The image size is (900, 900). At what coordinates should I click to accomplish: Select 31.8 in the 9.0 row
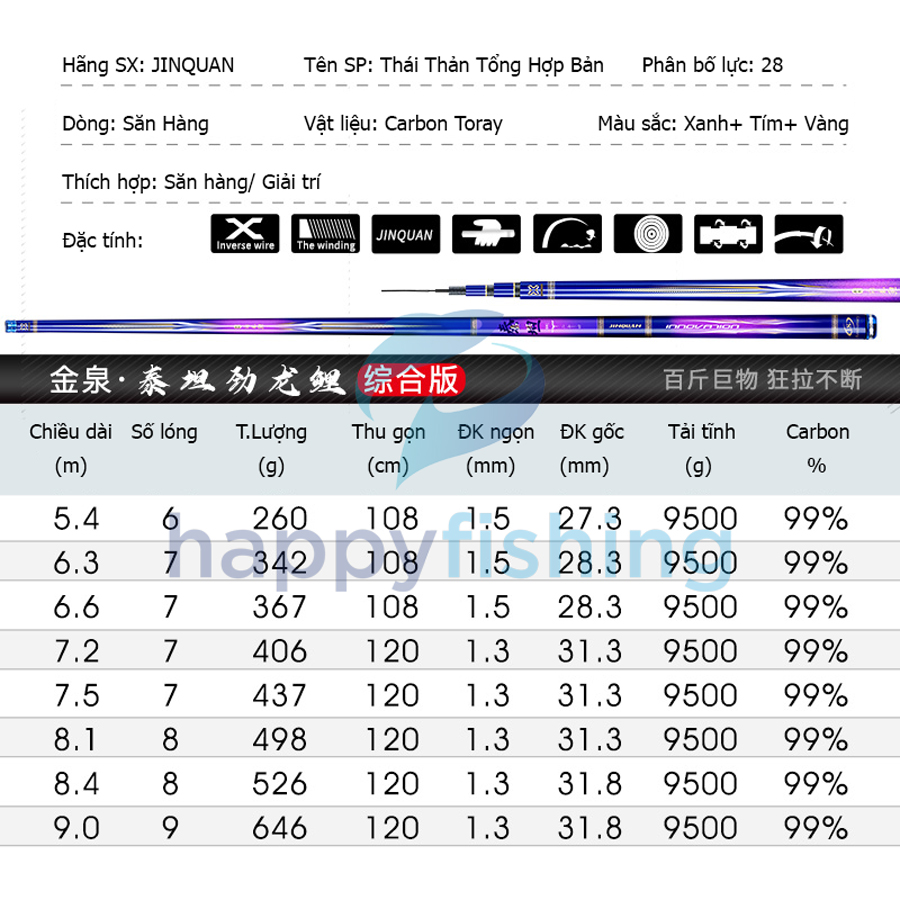(x=590, y=828)
